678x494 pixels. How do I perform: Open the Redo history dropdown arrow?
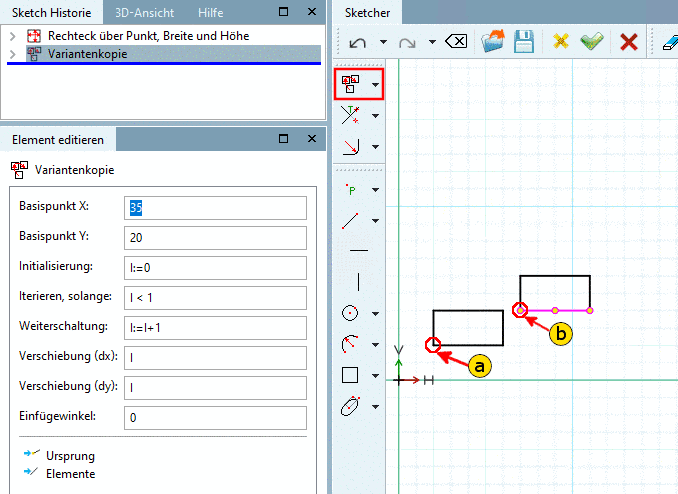tap(432, 42)
